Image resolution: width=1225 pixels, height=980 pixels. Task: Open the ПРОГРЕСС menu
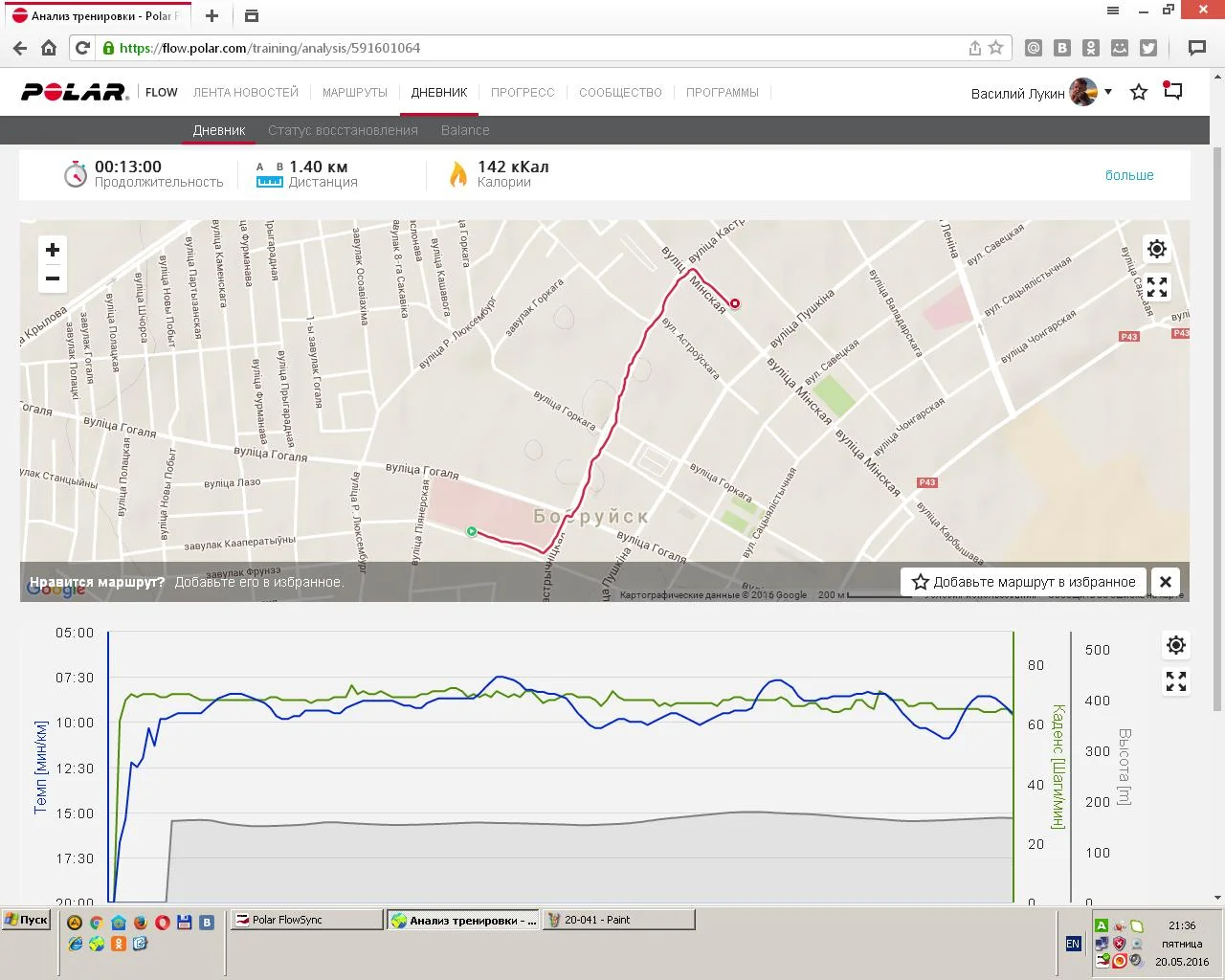[x=523, y=93]
